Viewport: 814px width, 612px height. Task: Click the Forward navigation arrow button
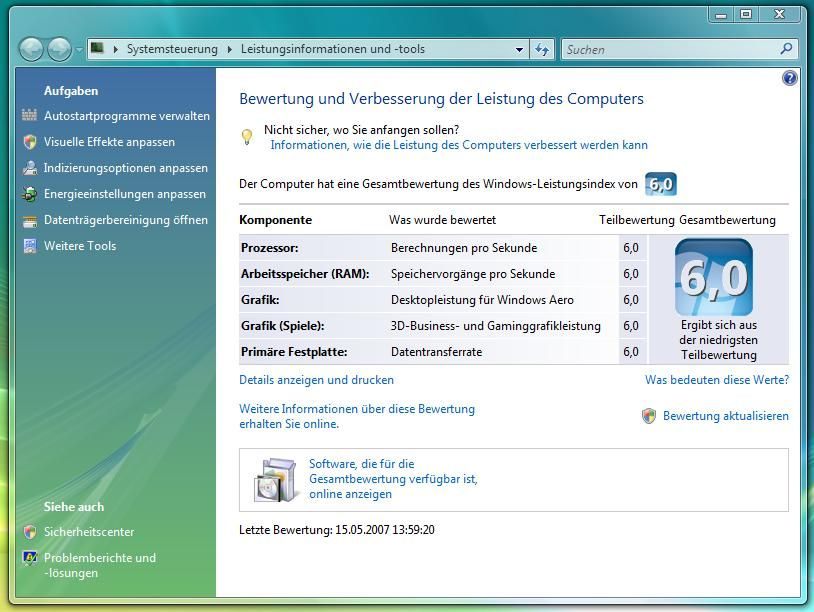click(x=59, y=50)
